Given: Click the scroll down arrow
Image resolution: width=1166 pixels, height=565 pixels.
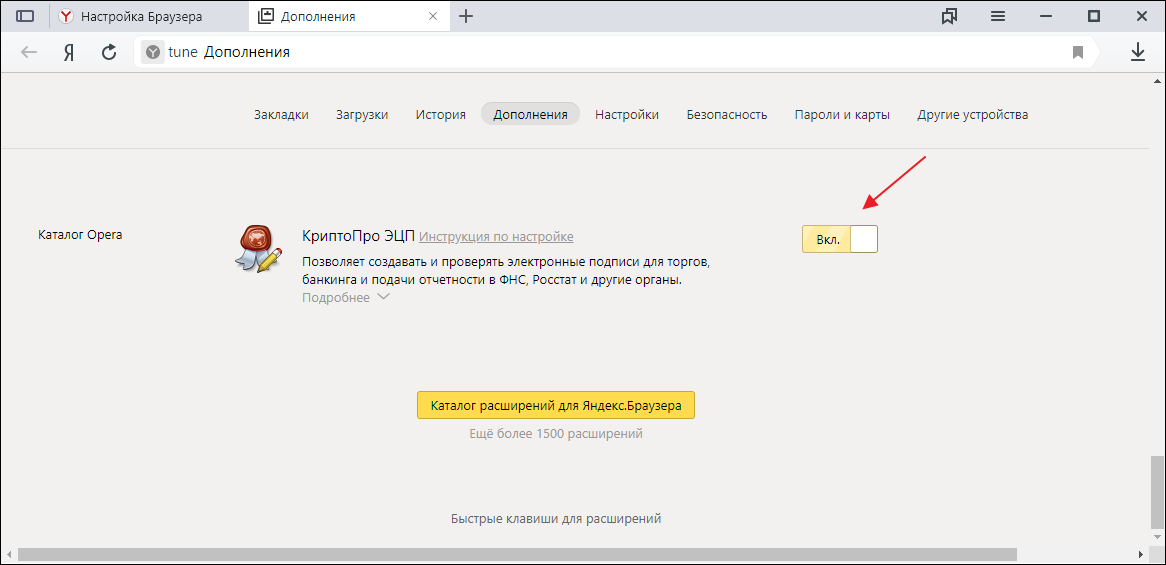Looking at the screenshot, I should (x=1156, y=538).
